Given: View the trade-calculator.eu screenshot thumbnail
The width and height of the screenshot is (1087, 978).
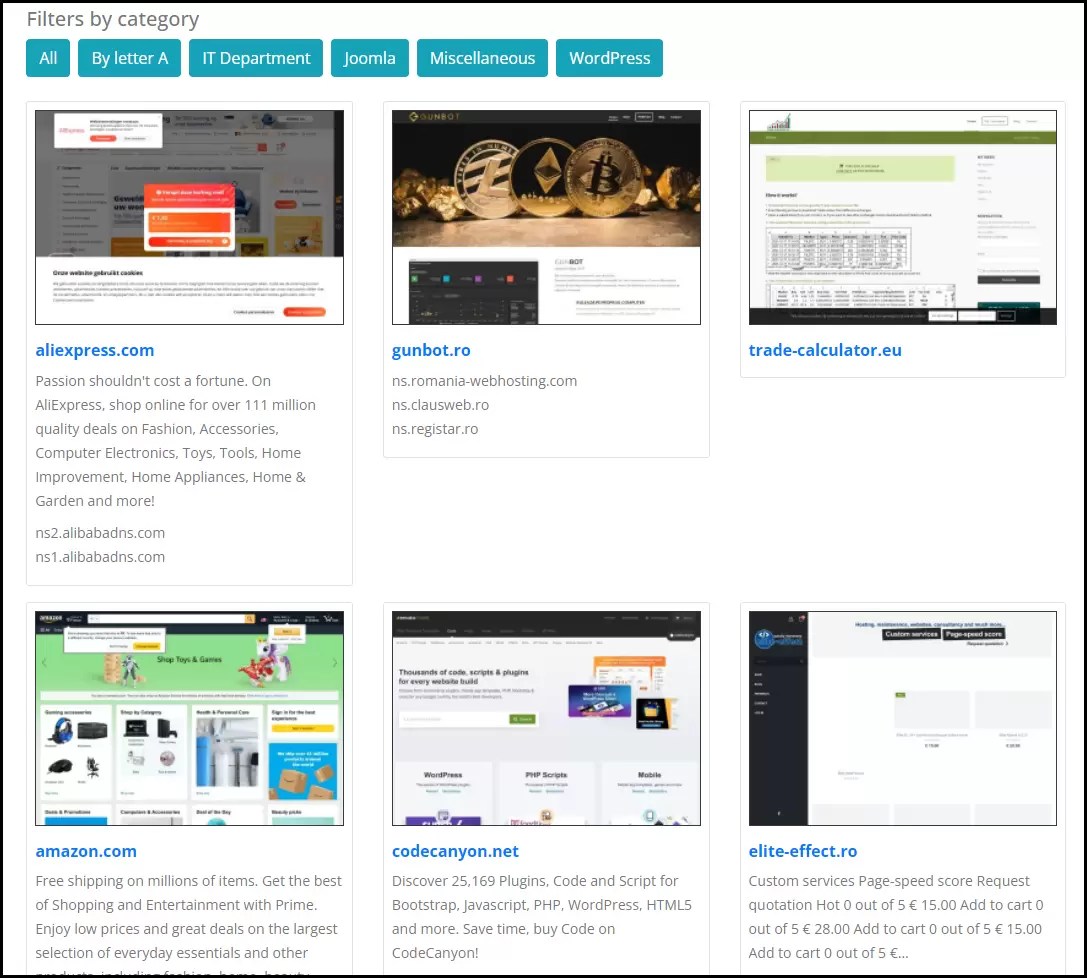Looking at the screenshot, I should (x=903, y=217).
